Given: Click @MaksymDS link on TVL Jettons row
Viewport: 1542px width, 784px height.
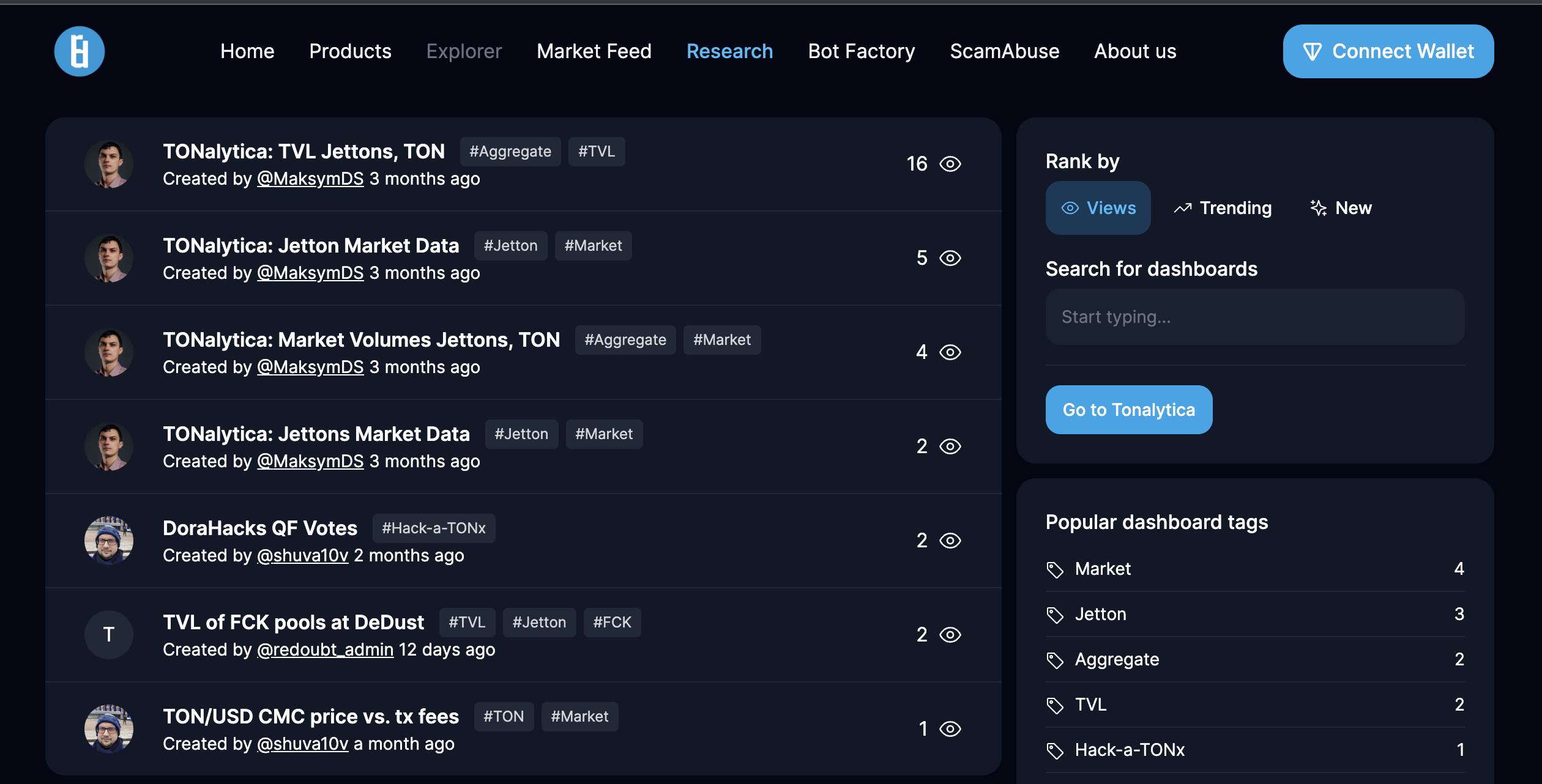Looking at the screenshot, I should 310,179.
